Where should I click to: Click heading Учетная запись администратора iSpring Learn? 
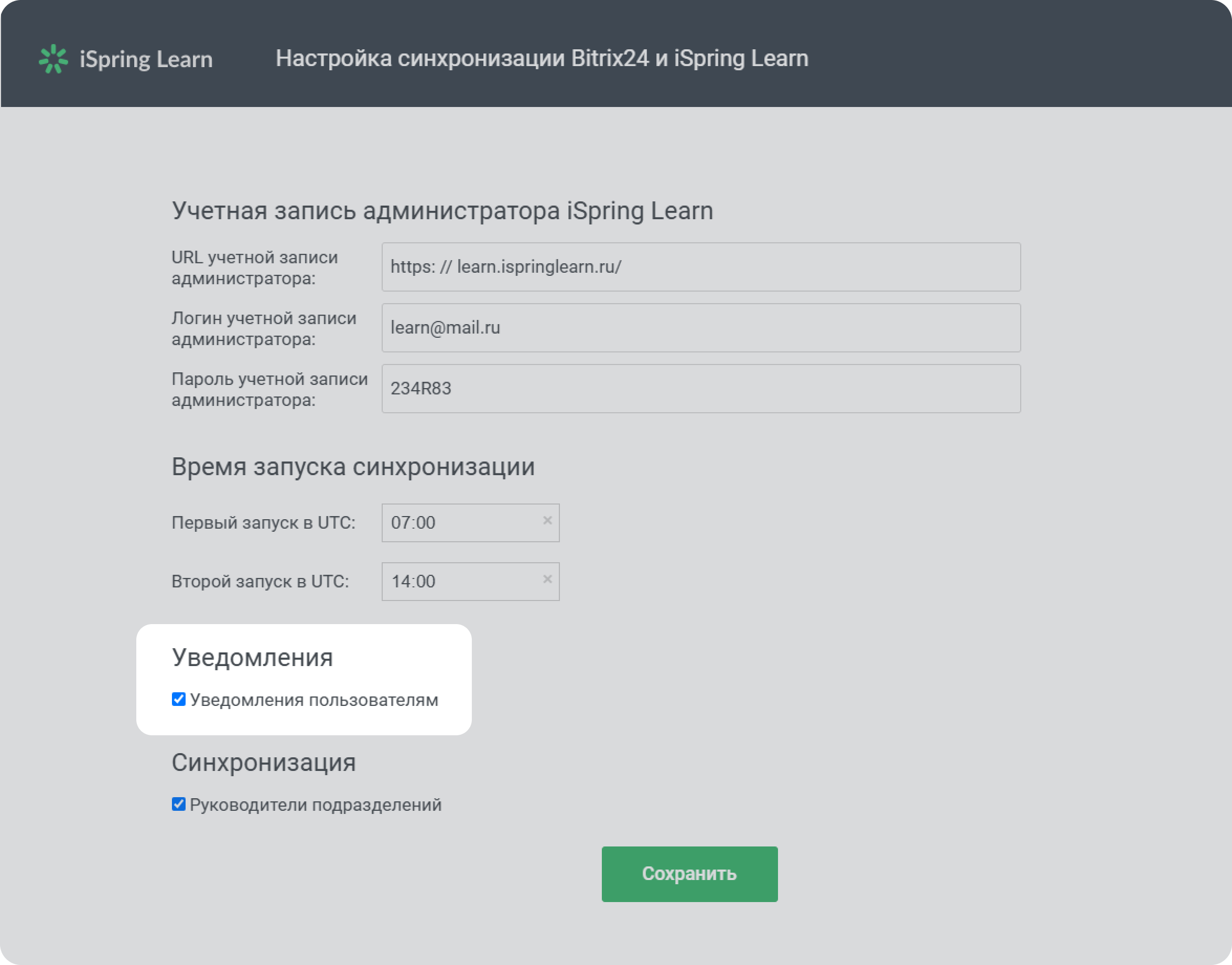pos(442,211)
